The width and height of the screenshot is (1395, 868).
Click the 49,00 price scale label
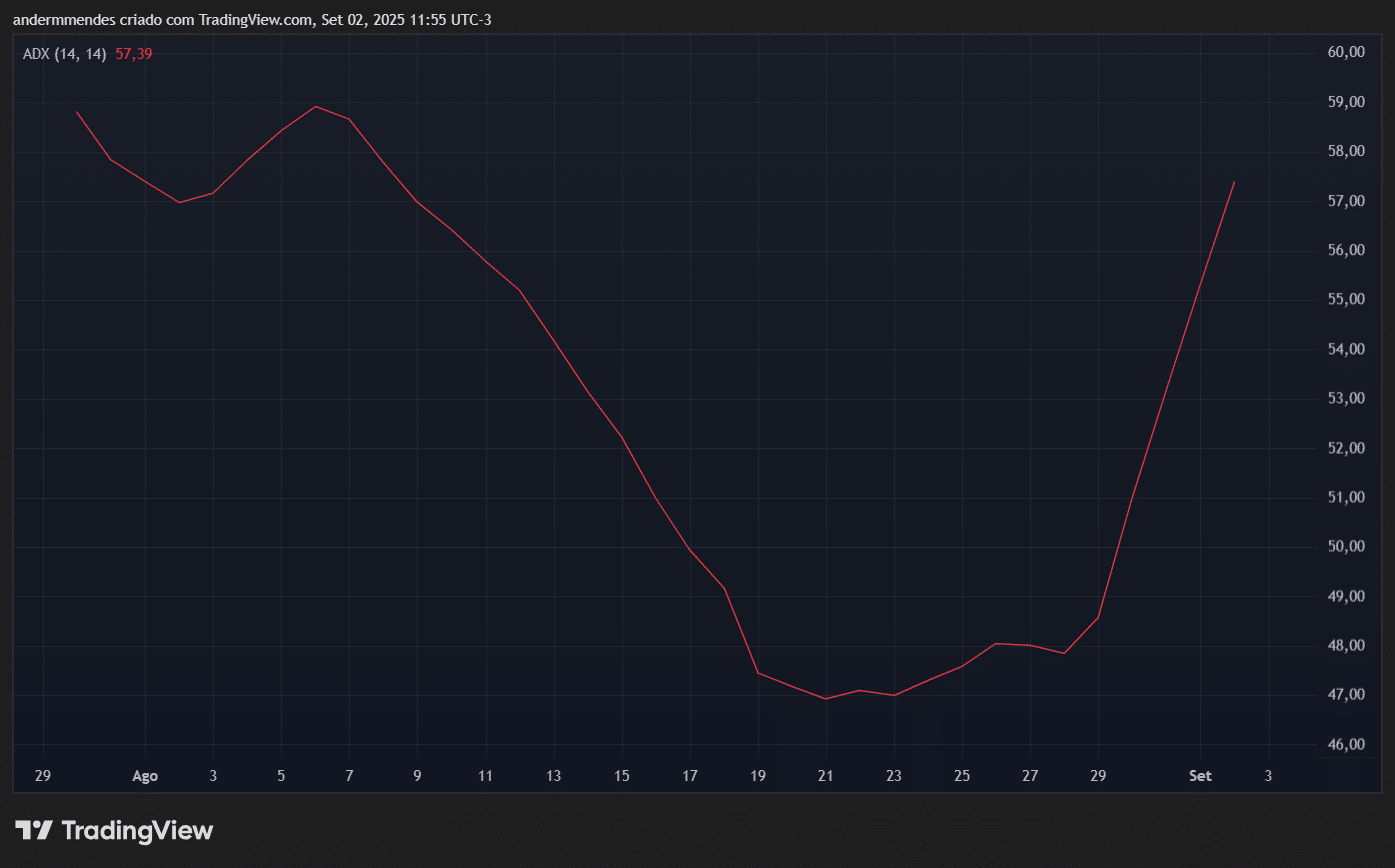(x=1345, y=596)
